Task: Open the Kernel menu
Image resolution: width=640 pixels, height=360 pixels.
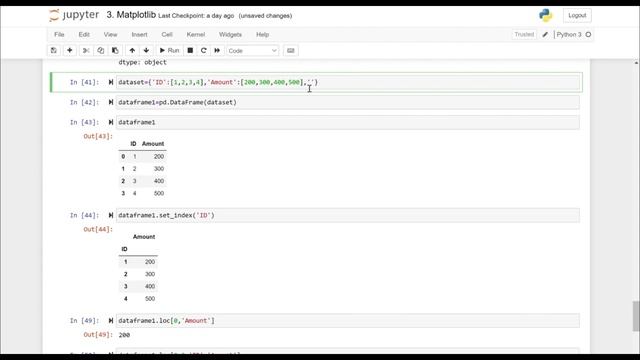Action: (196, 35)
